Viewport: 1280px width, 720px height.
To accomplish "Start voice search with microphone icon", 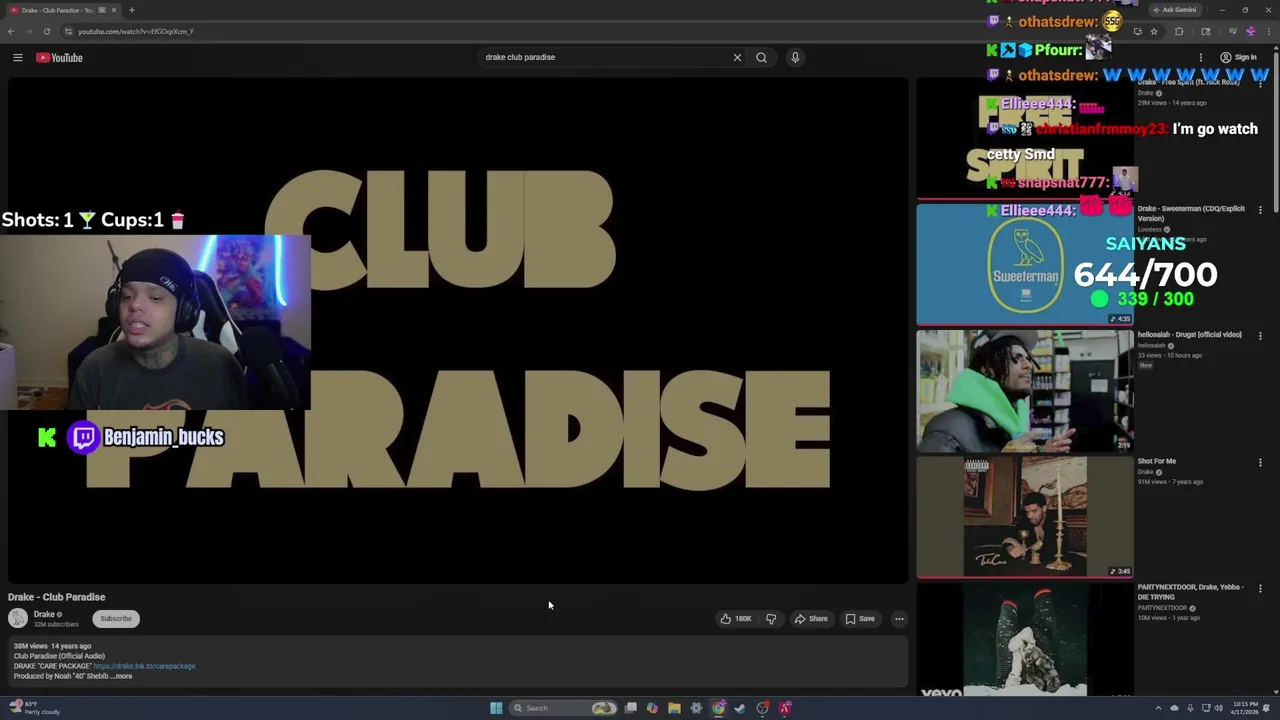I will point(795,57).
